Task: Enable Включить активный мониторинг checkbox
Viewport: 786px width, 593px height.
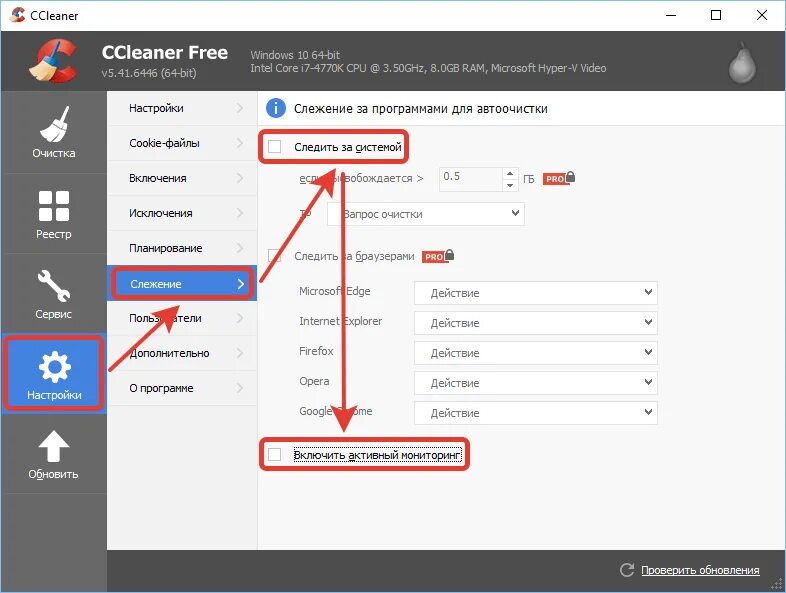Action: pos(274,455)
